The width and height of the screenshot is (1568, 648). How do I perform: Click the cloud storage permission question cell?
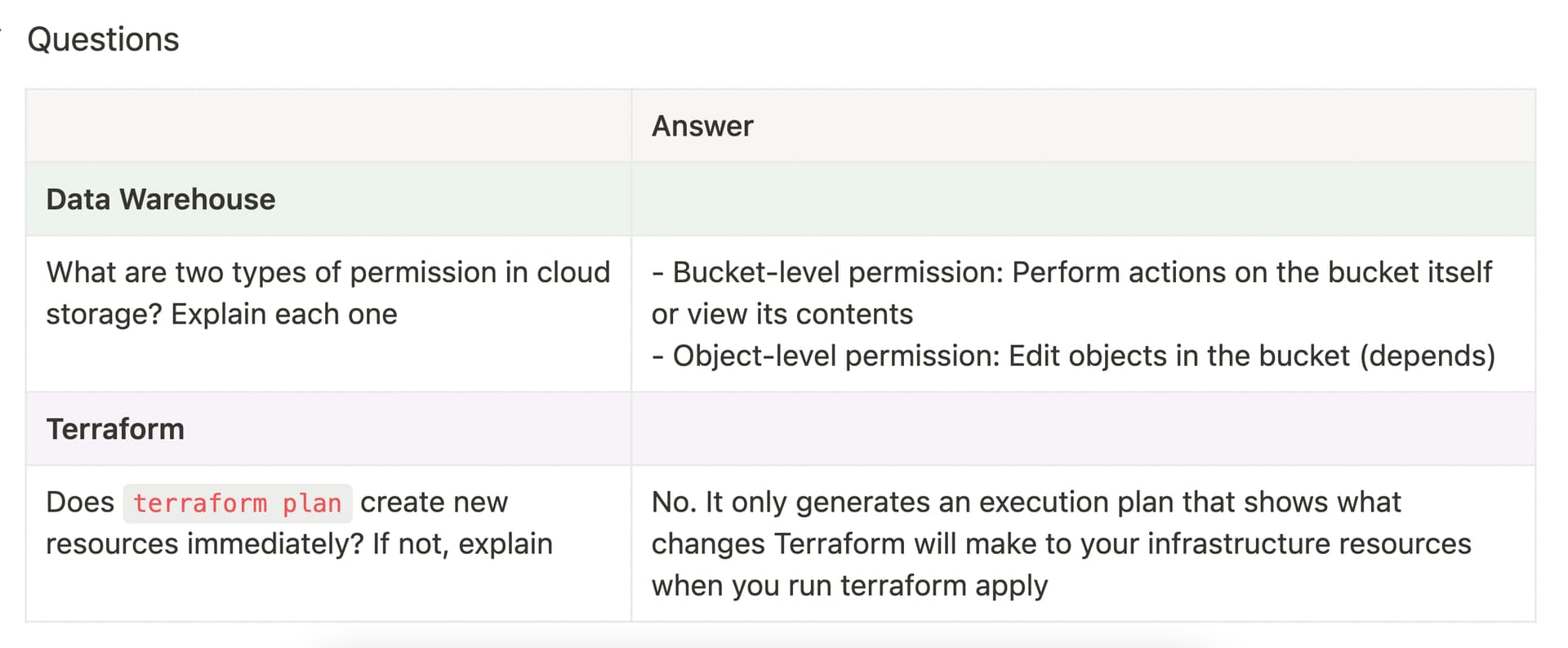coord(327,293)
